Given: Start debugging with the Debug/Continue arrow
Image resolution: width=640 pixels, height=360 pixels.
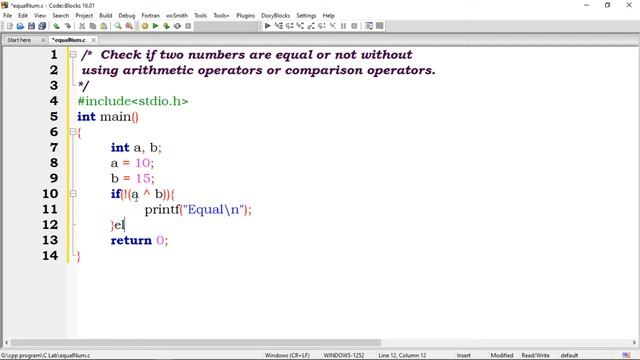Looking at the screenshot, I should tap(267, 26).
